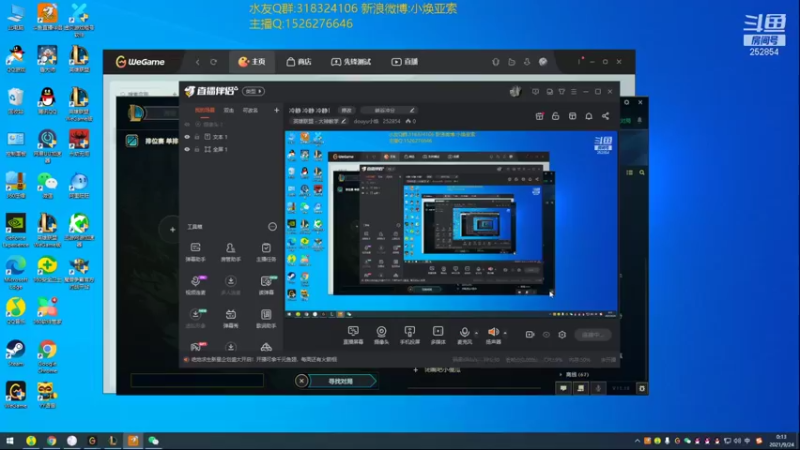Click the 寻找对局 find-match button
Screen dimensions: 800x450
[x=343, y=381]
